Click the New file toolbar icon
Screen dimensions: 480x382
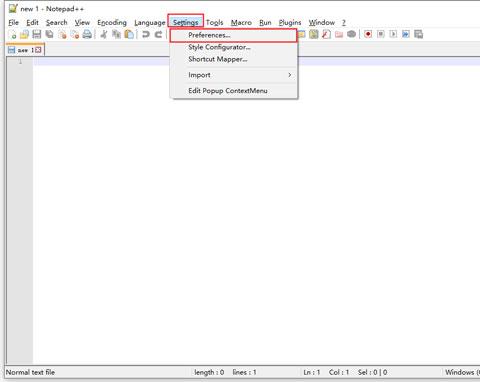pos(12,34)
